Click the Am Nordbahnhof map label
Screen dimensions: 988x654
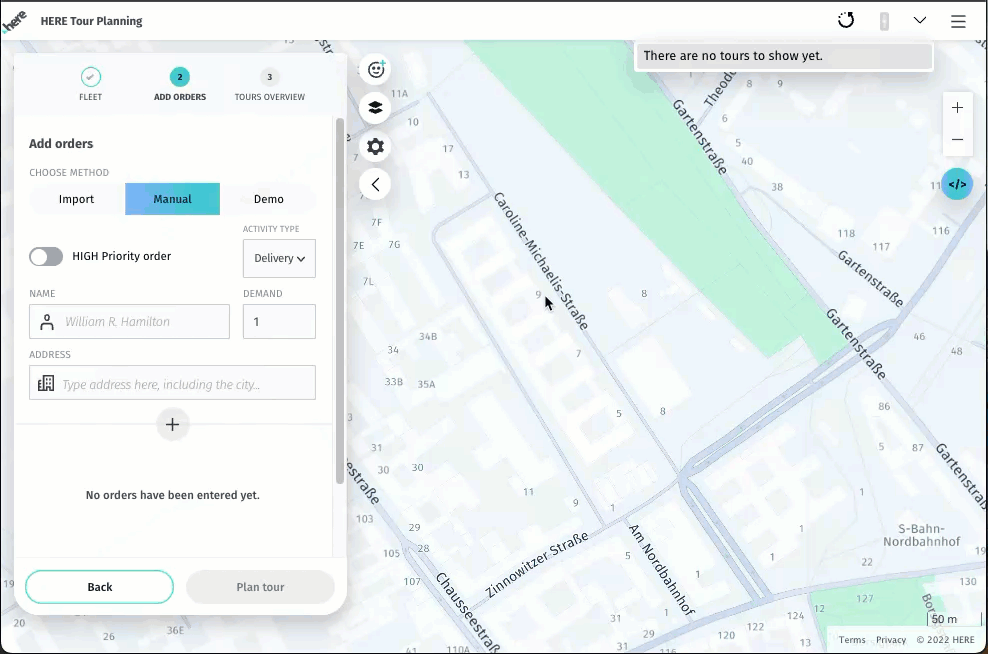click(x=662, y=570)
